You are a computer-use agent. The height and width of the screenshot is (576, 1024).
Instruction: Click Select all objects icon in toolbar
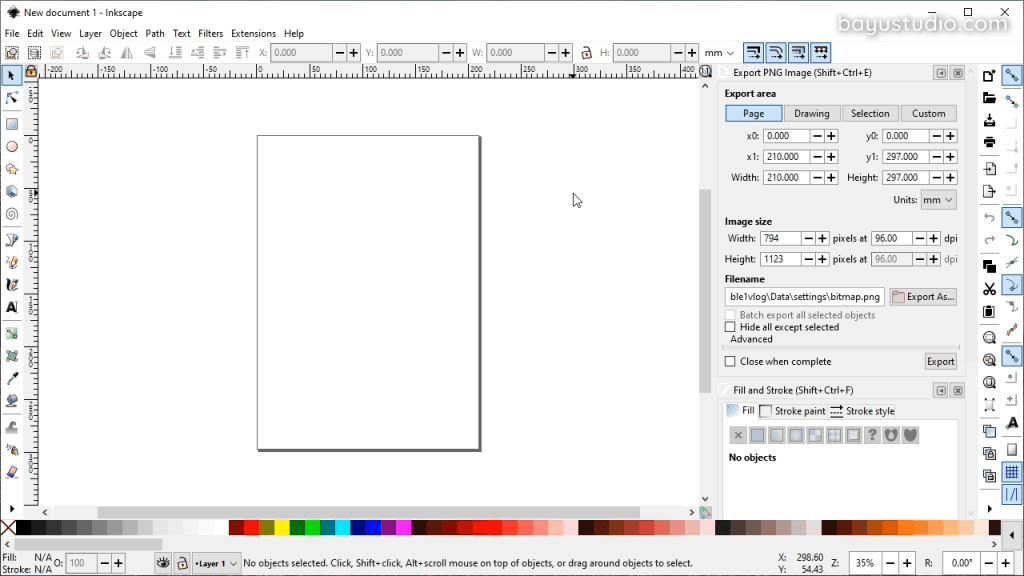(12, 53)
